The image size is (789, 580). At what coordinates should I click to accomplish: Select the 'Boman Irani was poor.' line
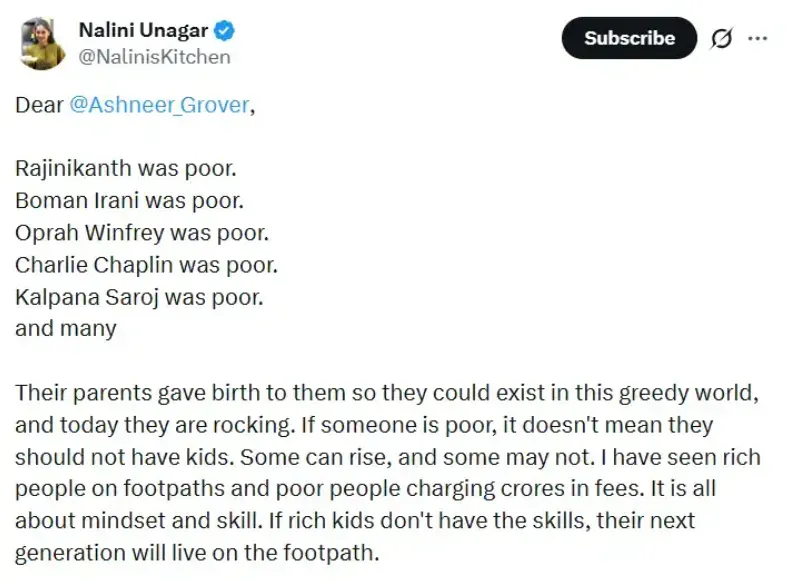pyautogui.click(x=129, y=200)
